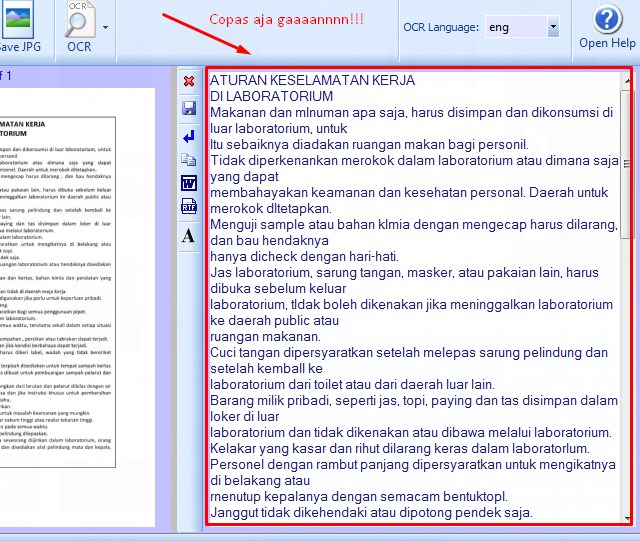640x541 pixels.
Task: Expand the OCR button dropdown arrow
Action: (x=105, y=27)
